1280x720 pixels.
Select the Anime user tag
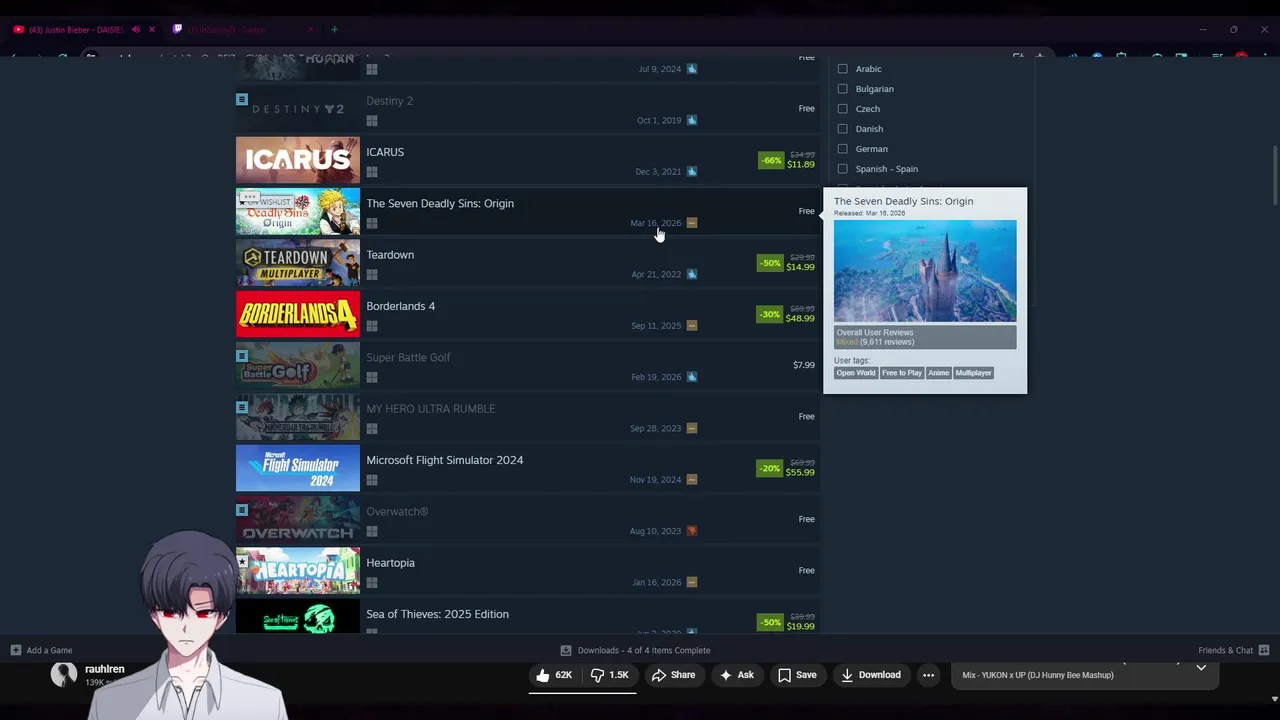(938, 373)
